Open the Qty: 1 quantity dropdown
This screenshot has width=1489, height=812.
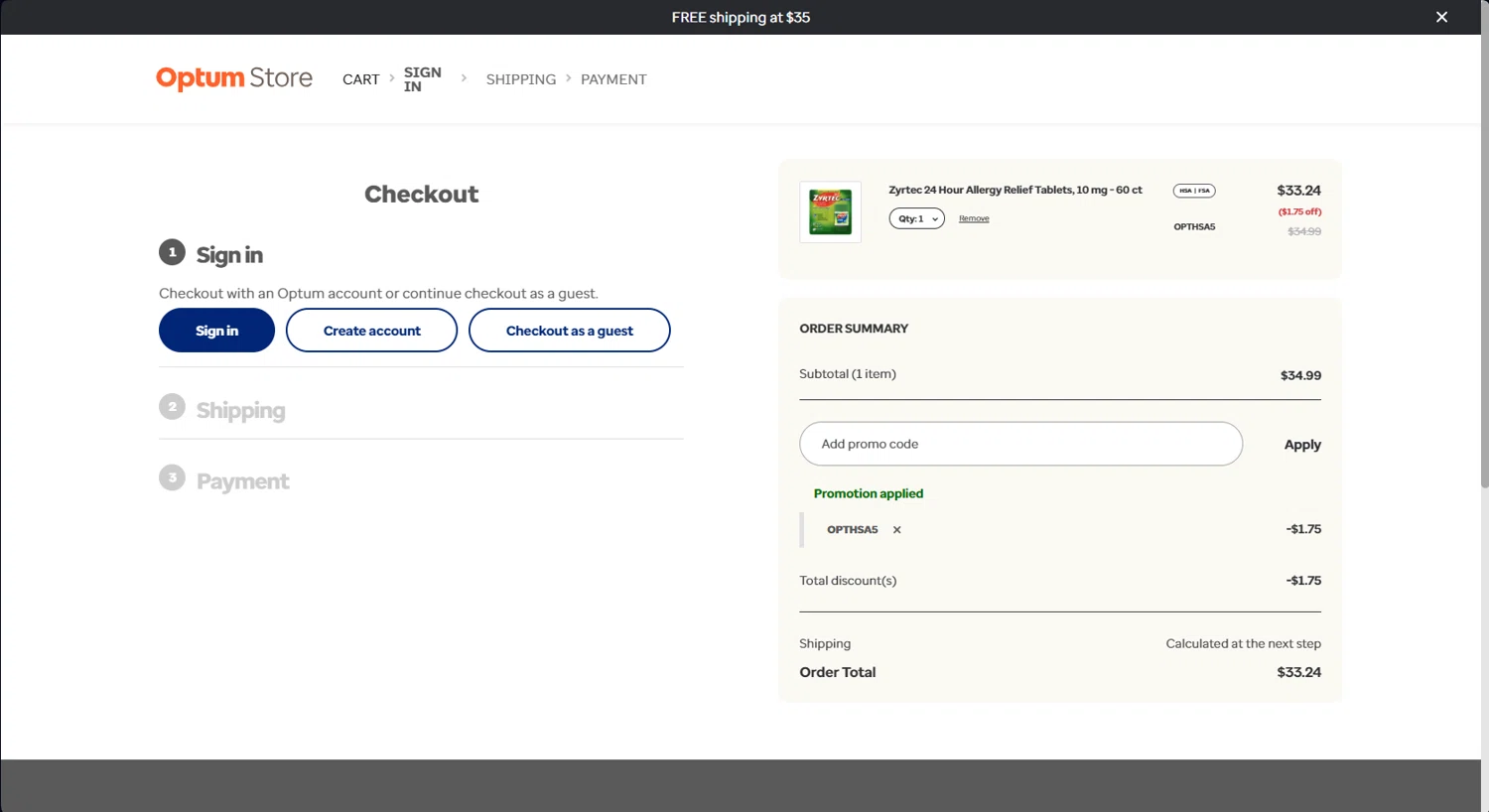(916, 218)
